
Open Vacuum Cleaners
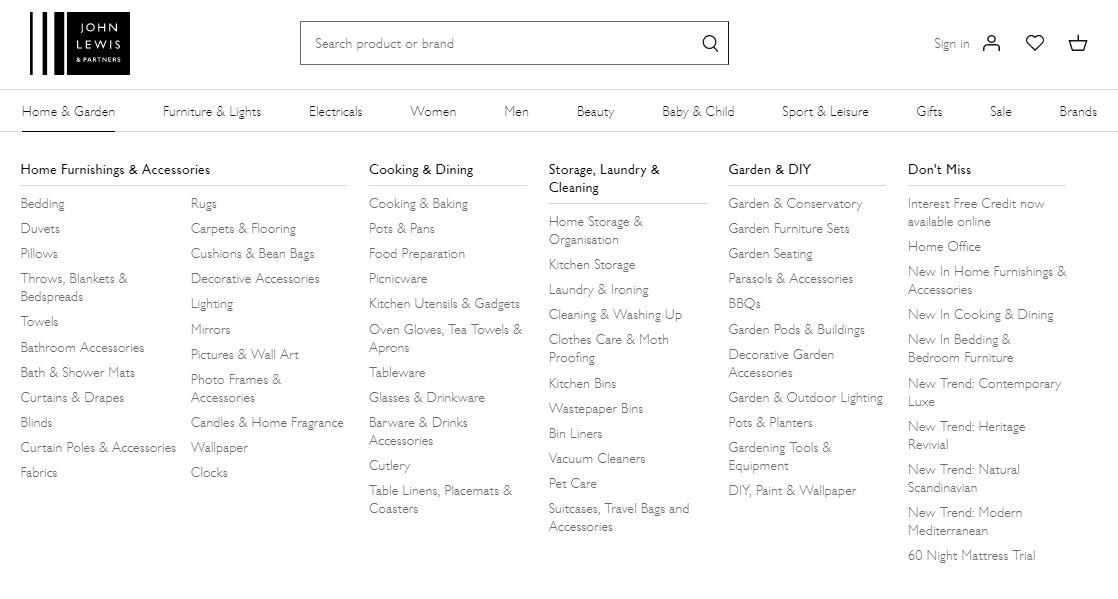[x=597, y=459]
